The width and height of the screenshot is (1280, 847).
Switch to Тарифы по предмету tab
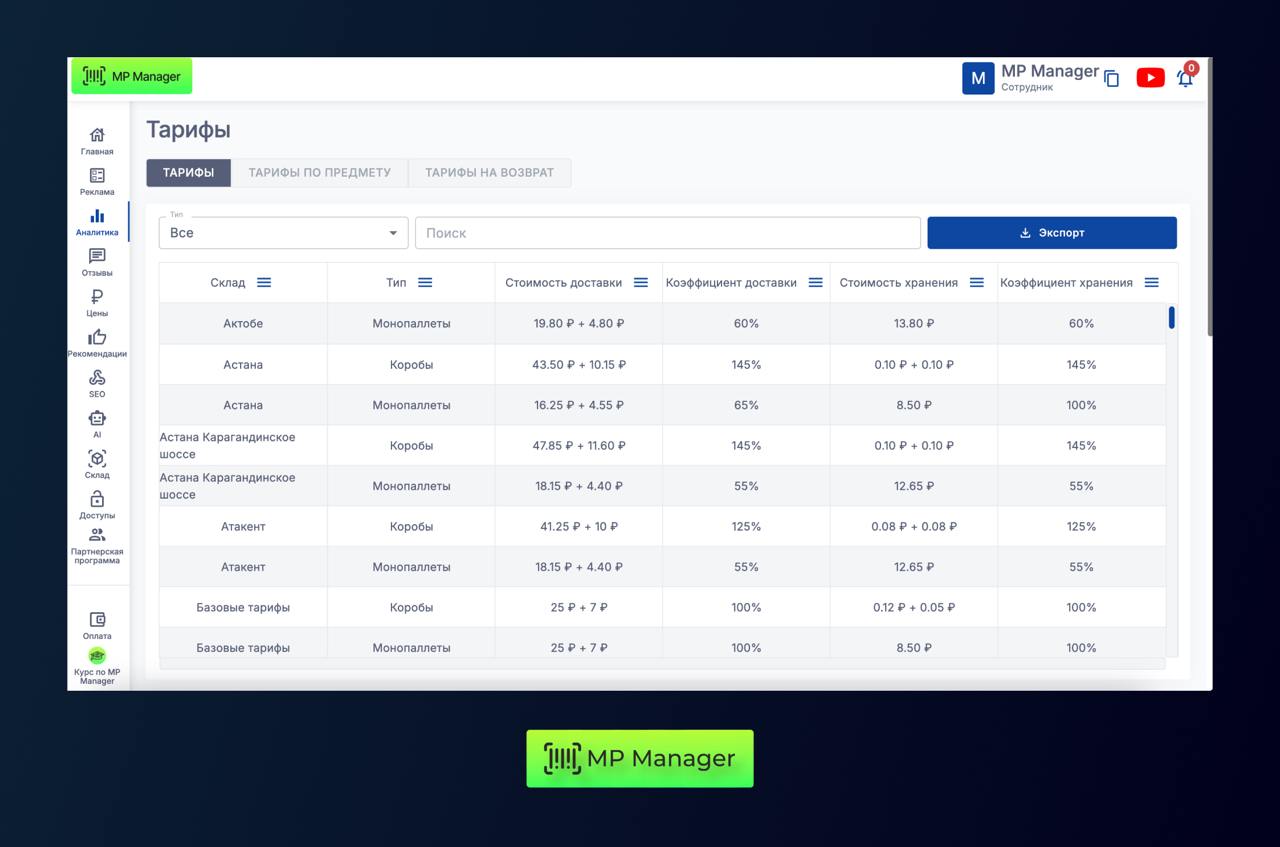[319, 173]
